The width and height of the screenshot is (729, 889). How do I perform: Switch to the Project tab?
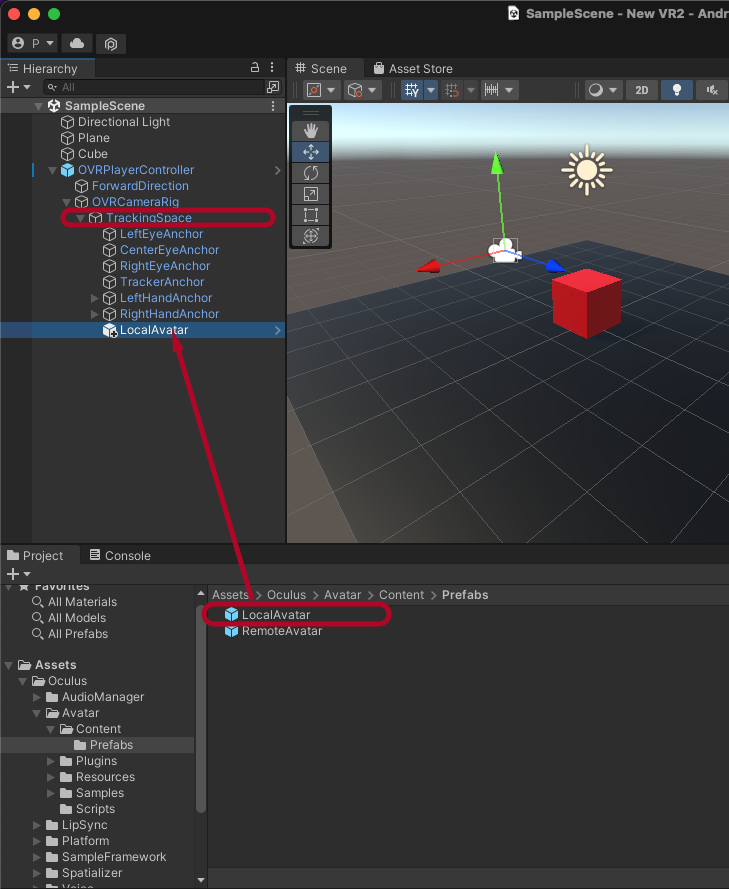(x=35, y=556)
